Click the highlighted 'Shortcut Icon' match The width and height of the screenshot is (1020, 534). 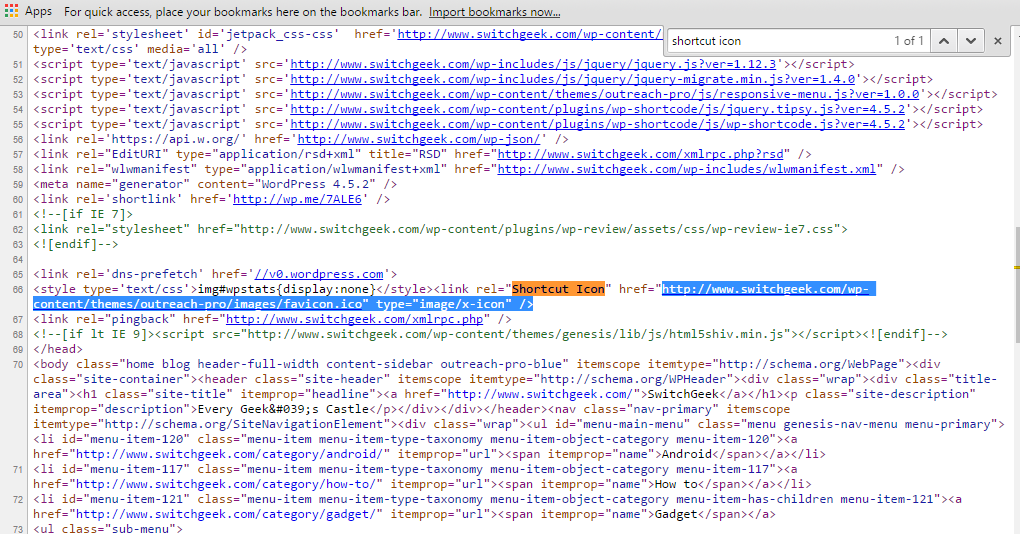pos(558,289)
